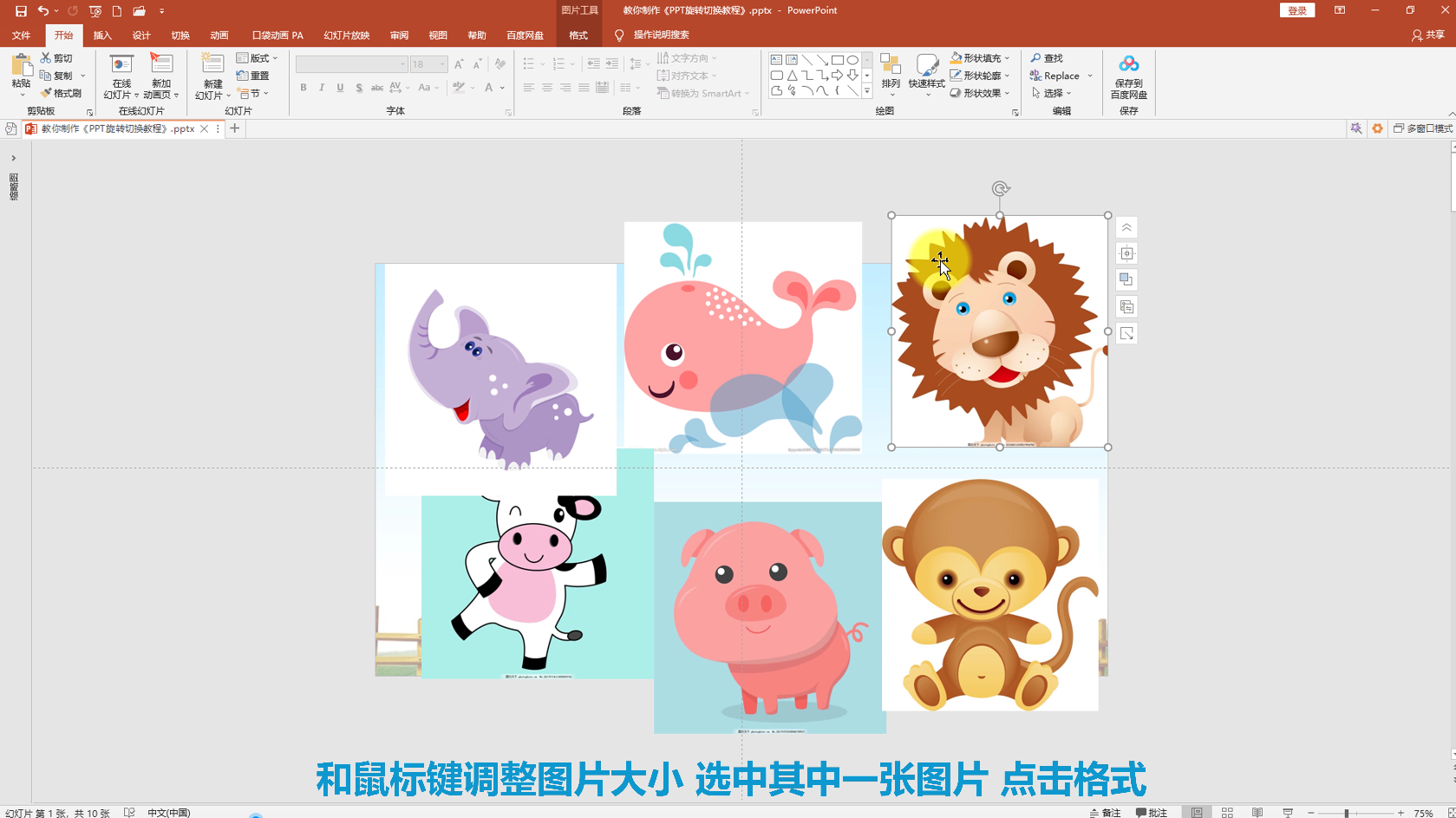This screenshot has height=818, width=1456.
Task: Expand the font size dropdown
Action: point(442,64)
